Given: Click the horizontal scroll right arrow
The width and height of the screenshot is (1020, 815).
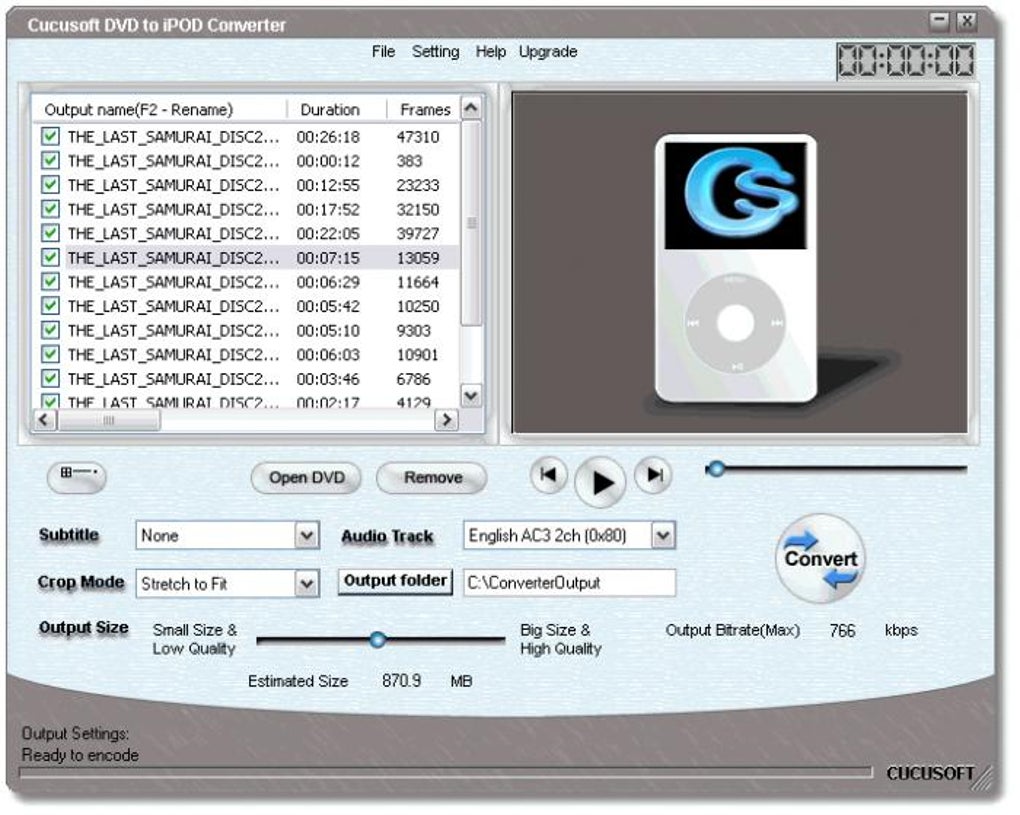Looking at the screenshot, I should (446, 420).
